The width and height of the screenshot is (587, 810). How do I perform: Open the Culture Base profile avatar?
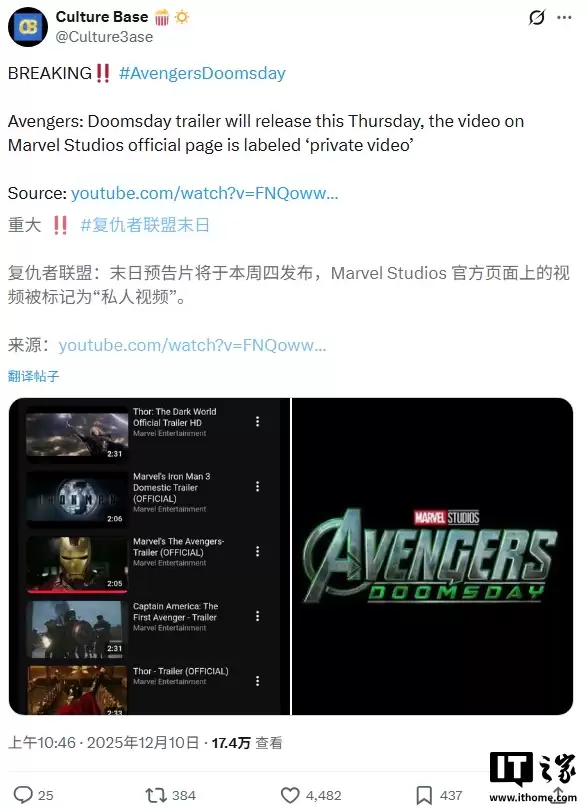pos(28,27)
